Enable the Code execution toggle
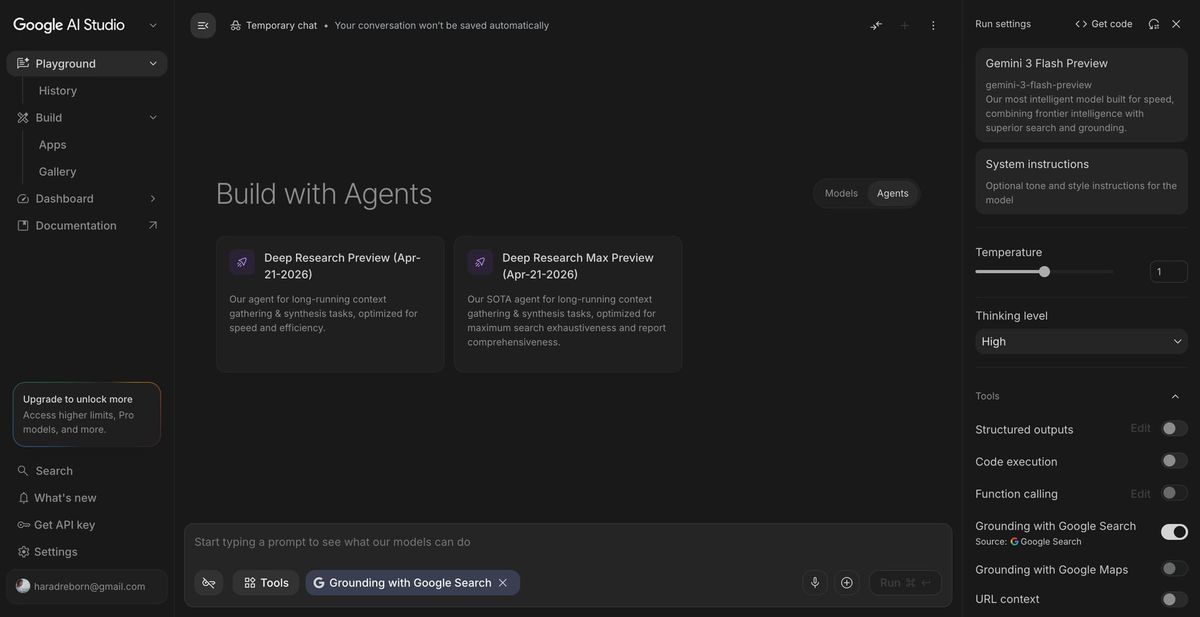The image size is (1200, 617). coord(1174,461)
